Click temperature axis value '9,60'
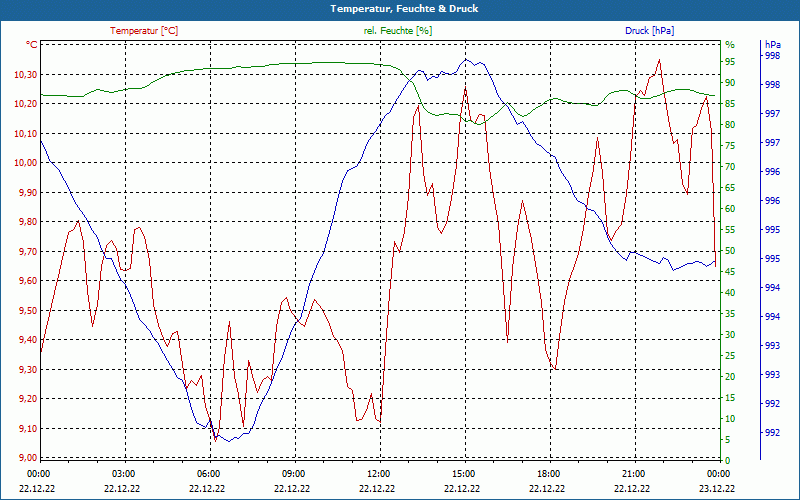Image resolution: width=800 pixels, height=500 pixels. (x=28, y=281)
